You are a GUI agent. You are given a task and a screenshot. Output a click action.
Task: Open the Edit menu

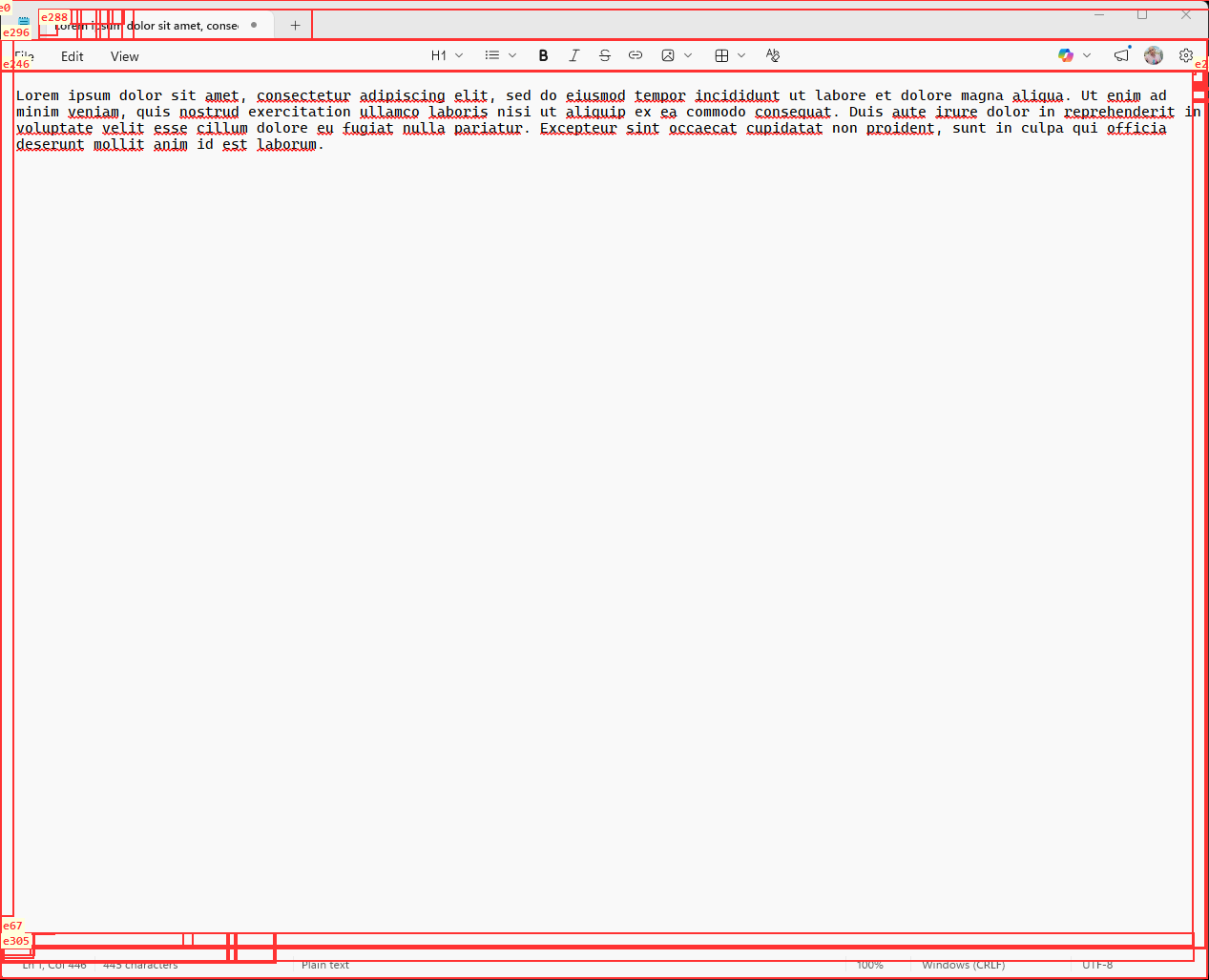pyautogui.click(x=72, y=56)
